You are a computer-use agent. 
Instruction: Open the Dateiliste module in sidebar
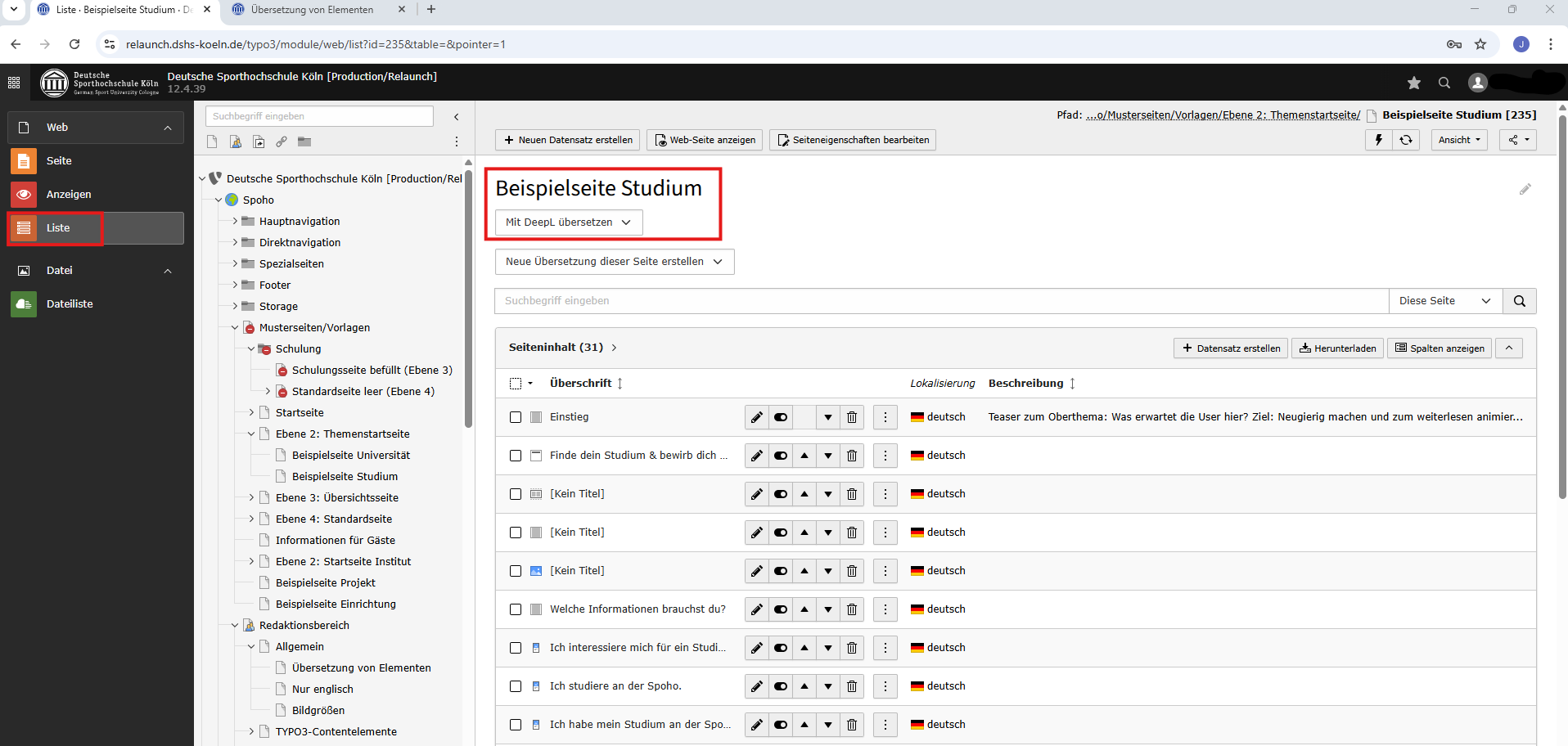[70, 304]
